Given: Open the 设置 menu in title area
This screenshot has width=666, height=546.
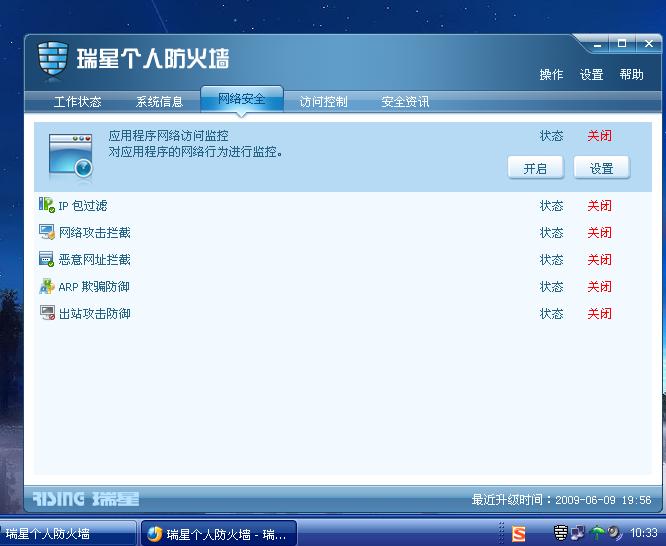Looking at the screenshot, I should [591, 75].
